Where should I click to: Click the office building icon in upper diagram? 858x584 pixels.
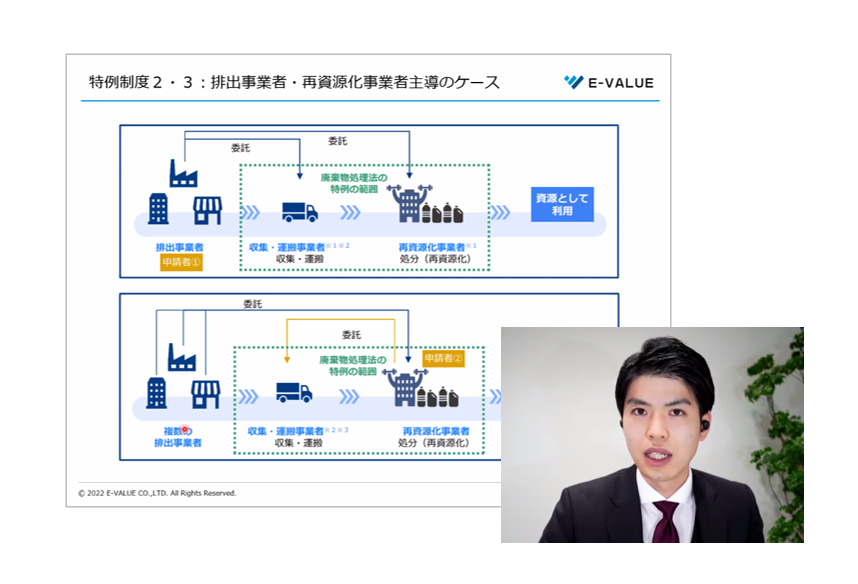(159, 209)
